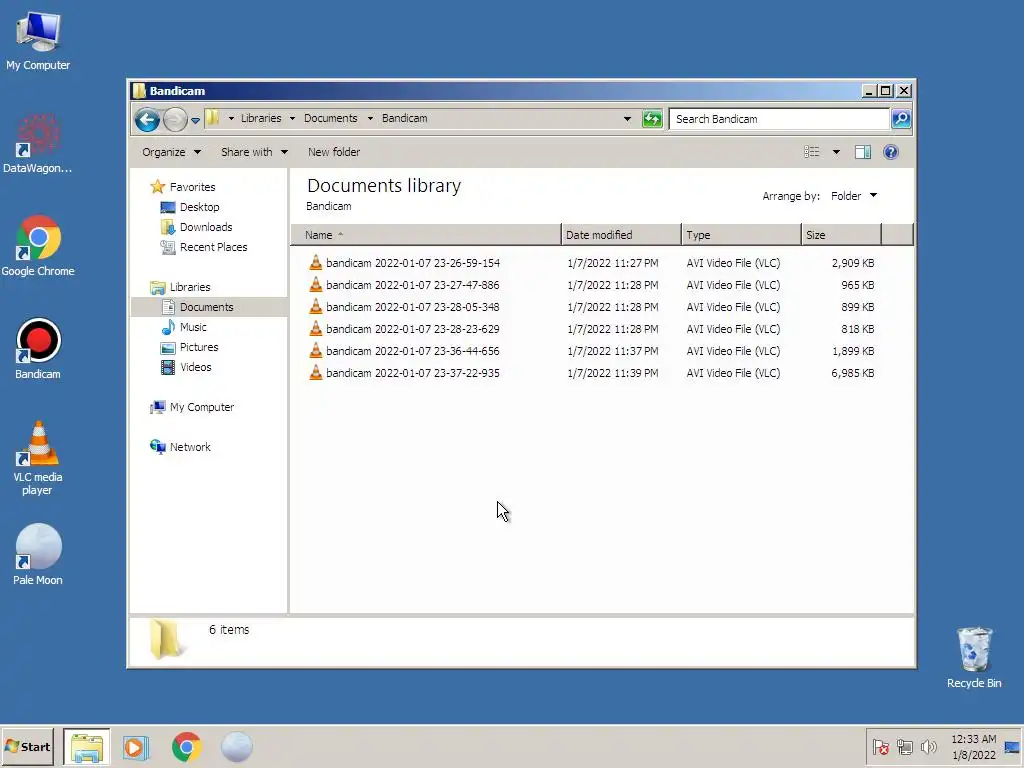Click the Pale Moon taskbar icon
Screen dimensions: 1024x768
coord(236,747)
